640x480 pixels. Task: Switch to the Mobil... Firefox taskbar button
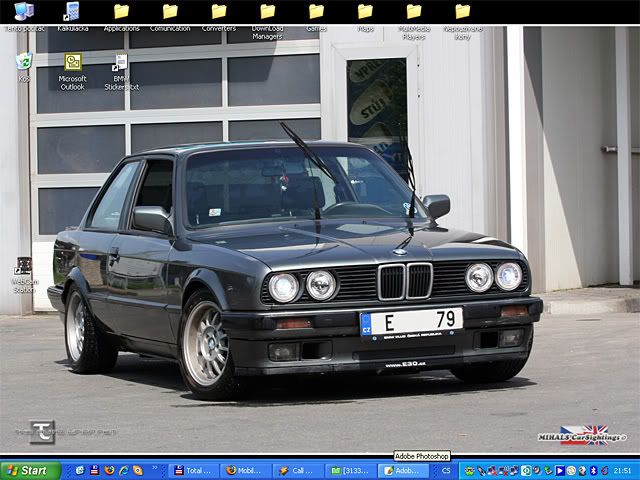246,471
